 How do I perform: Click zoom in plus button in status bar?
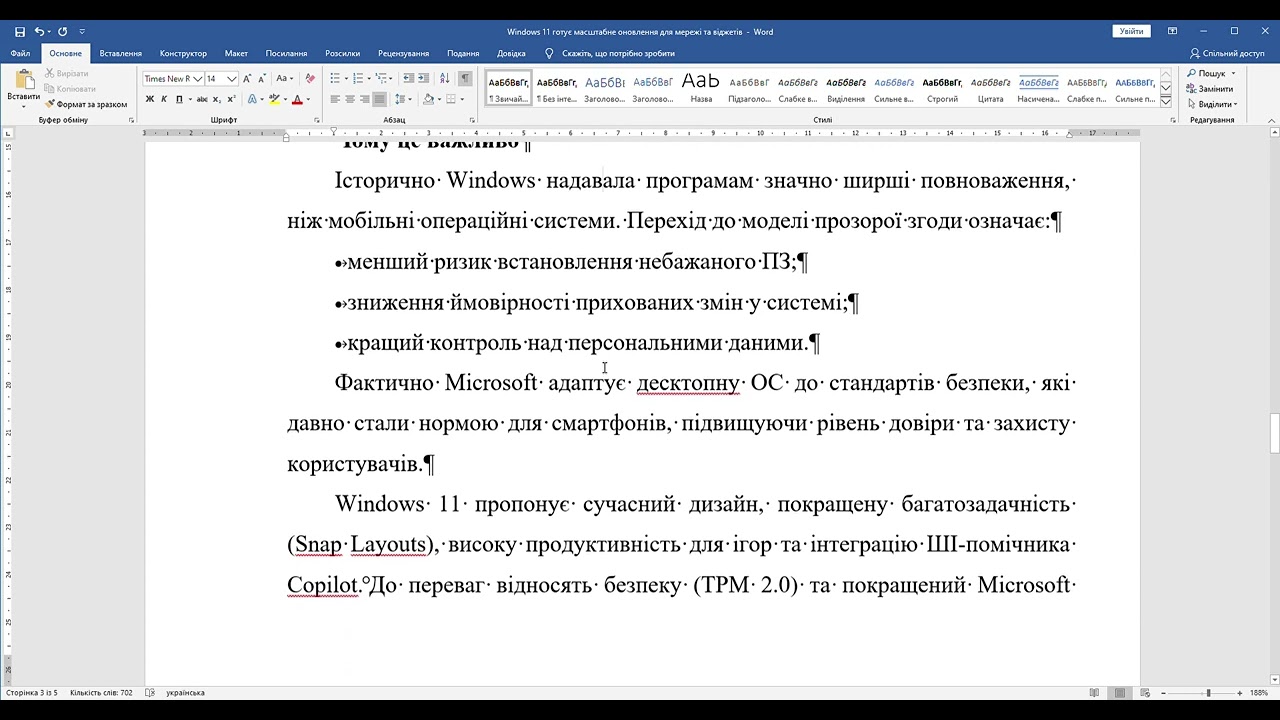tap(1240, 693)
